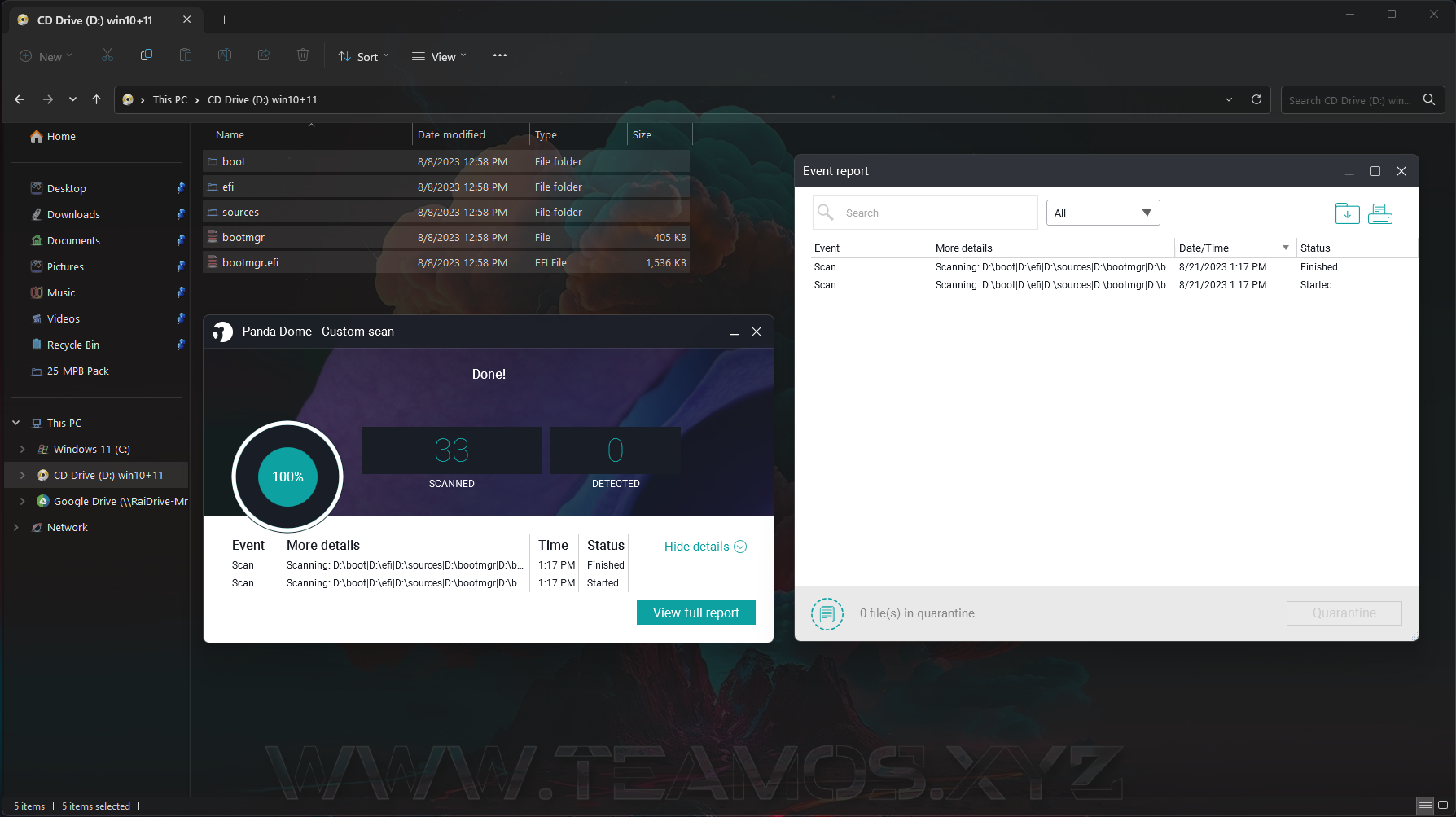Click the Search CD Drive input field
This screenshot has height=817, width=1456.
(1351, 99)
